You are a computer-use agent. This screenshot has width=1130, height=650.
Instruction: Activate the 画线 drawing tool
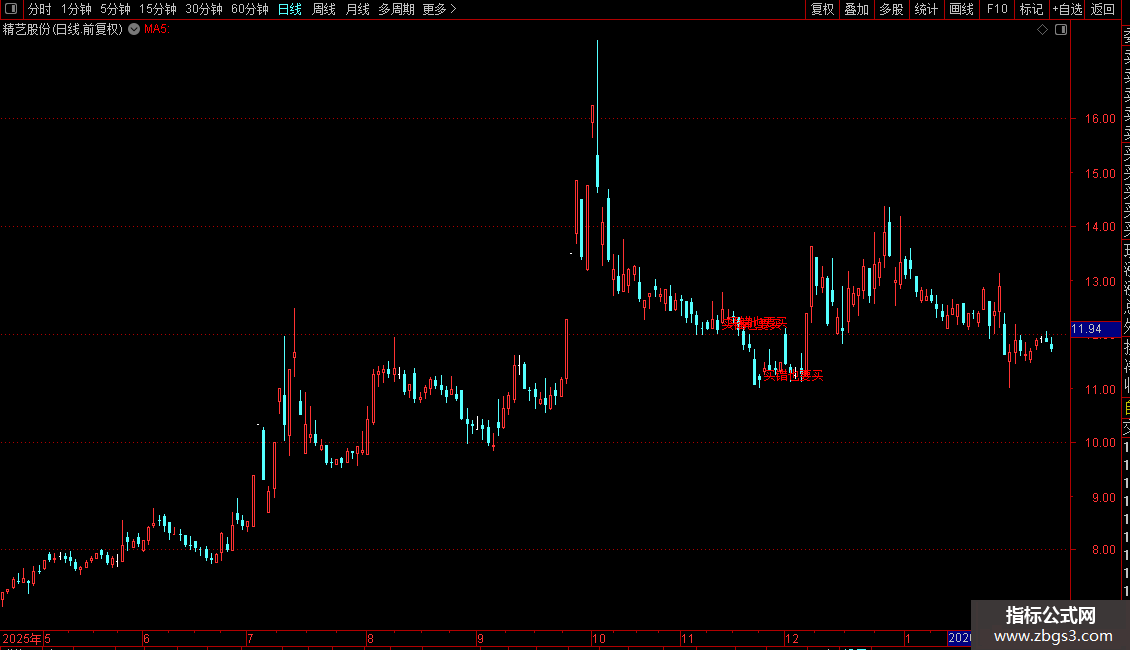(961, 9)
